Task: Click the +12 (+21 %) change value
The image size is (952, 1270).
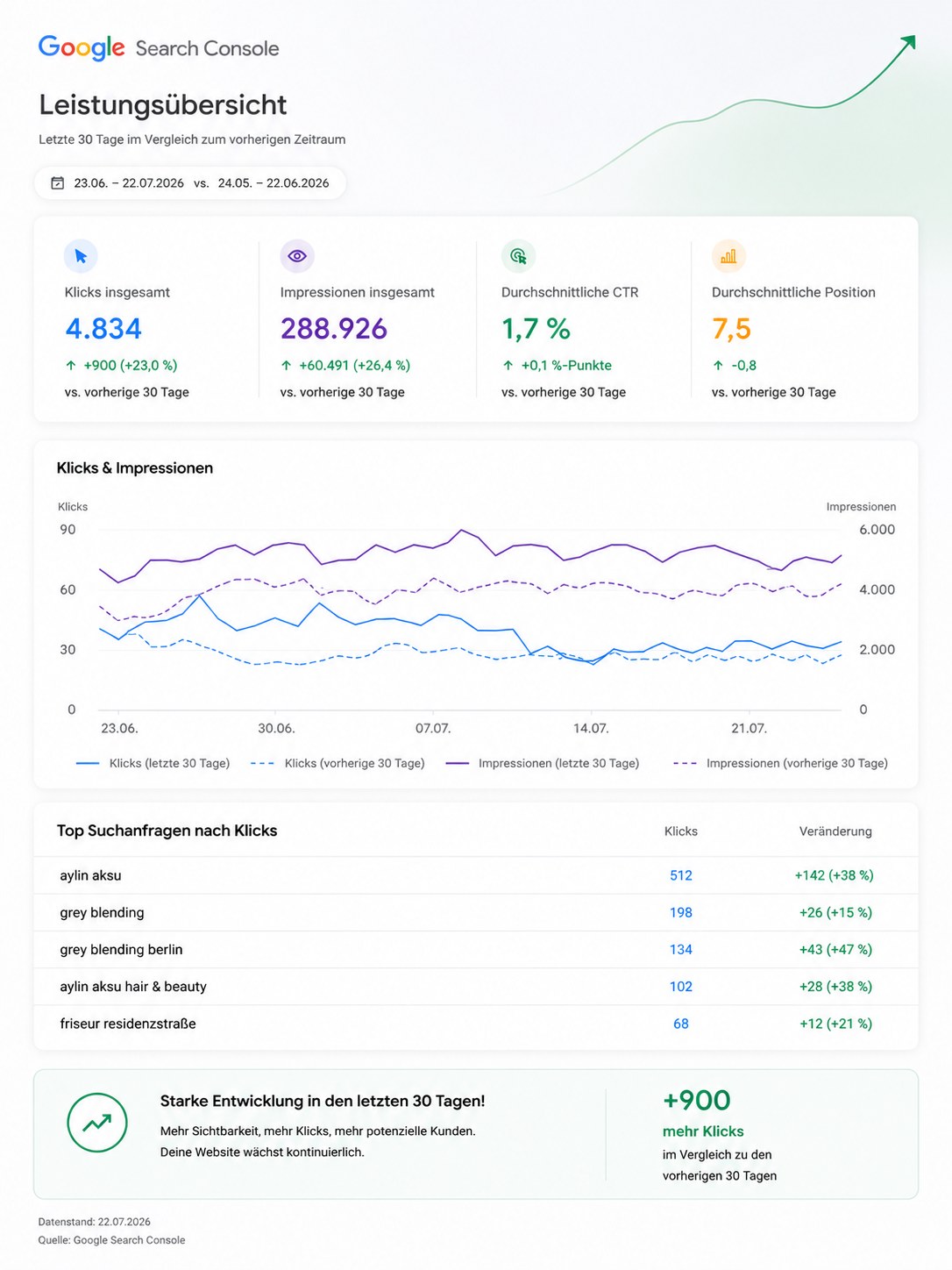Action: [x=835, y=1024]
